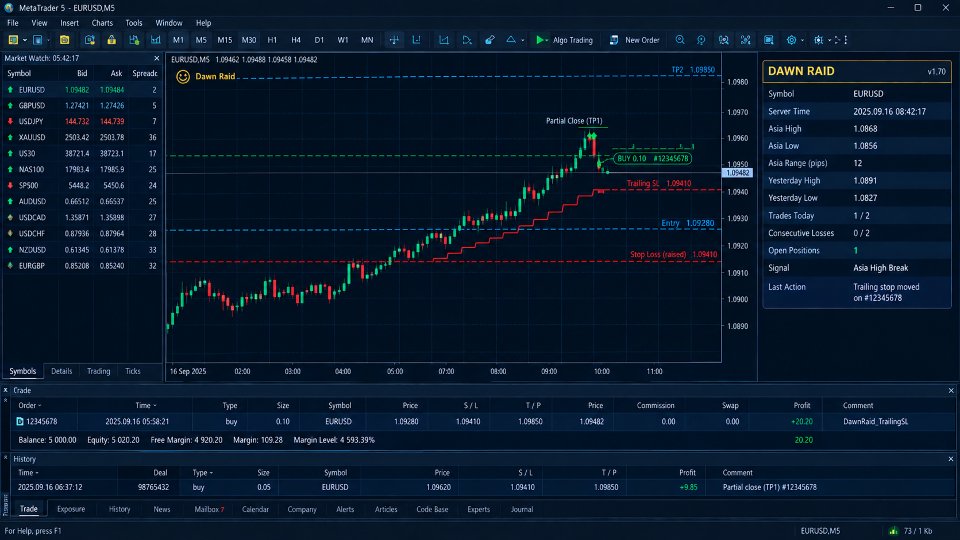Switch chart to H1 timeframe
Screen dimensions: 960x540
tap(272, 40)
